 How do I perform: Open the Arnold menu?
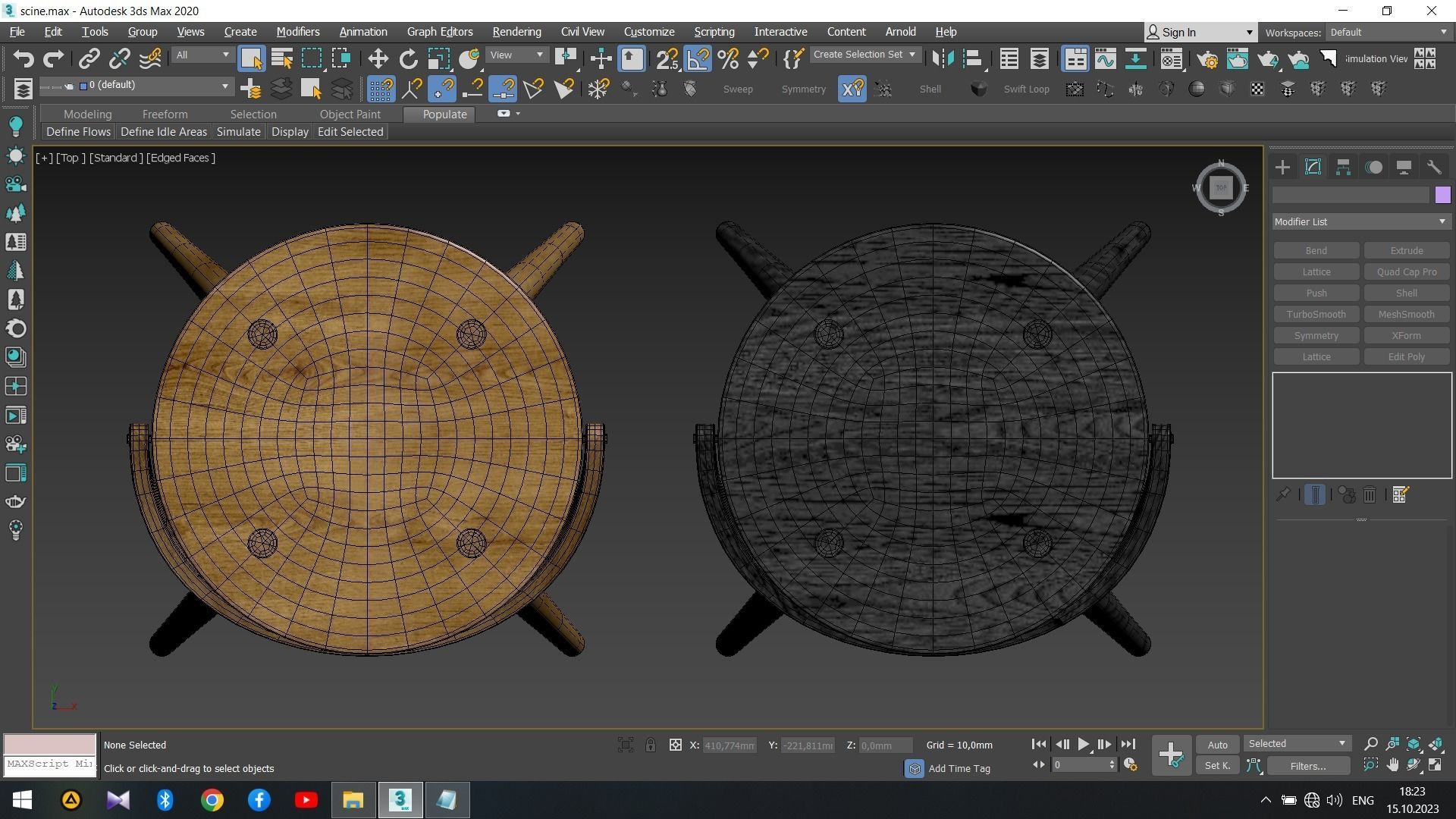(x=900, y=32)
